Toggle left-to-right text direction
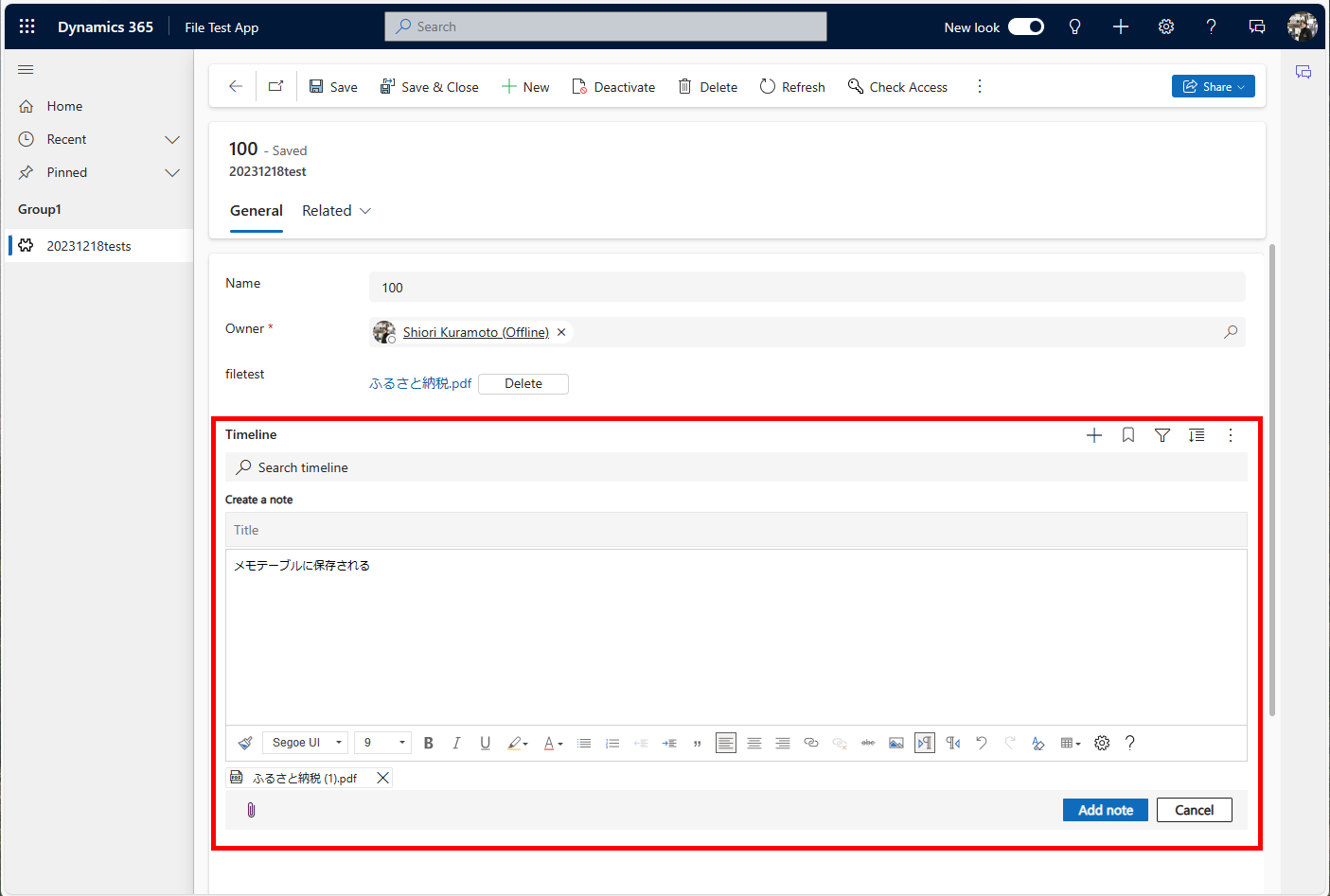The height and width of the screenshot is (896, 1330). click(x=925, y=743)
